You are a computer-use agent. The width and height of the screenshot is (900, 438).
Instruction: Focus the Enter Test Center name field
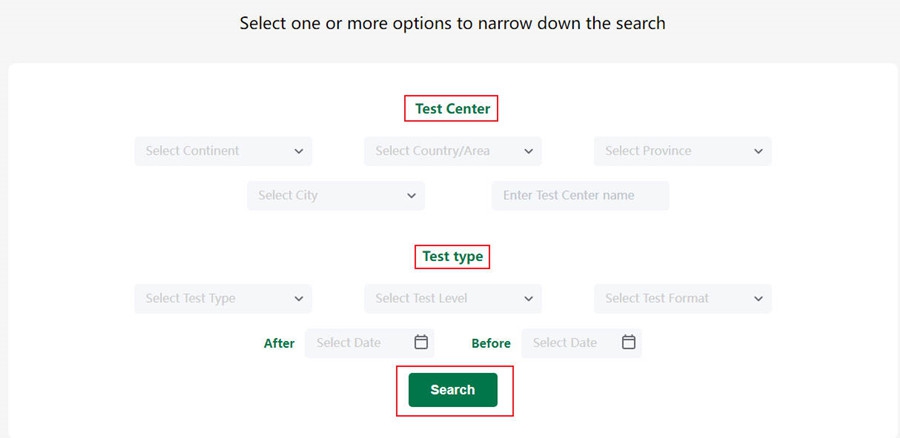(x=579, y=196)
